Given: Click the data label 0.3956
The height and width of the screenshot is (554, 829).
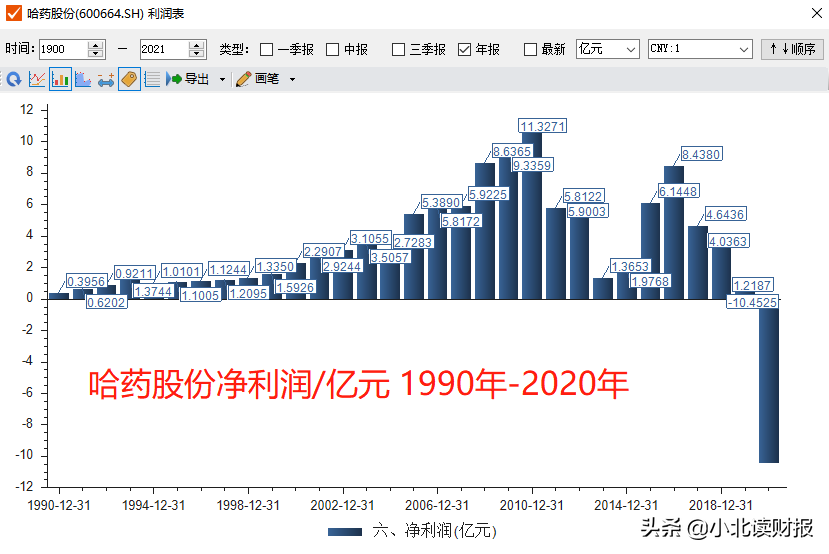Looking at the screenshot, I should [87, 281].
